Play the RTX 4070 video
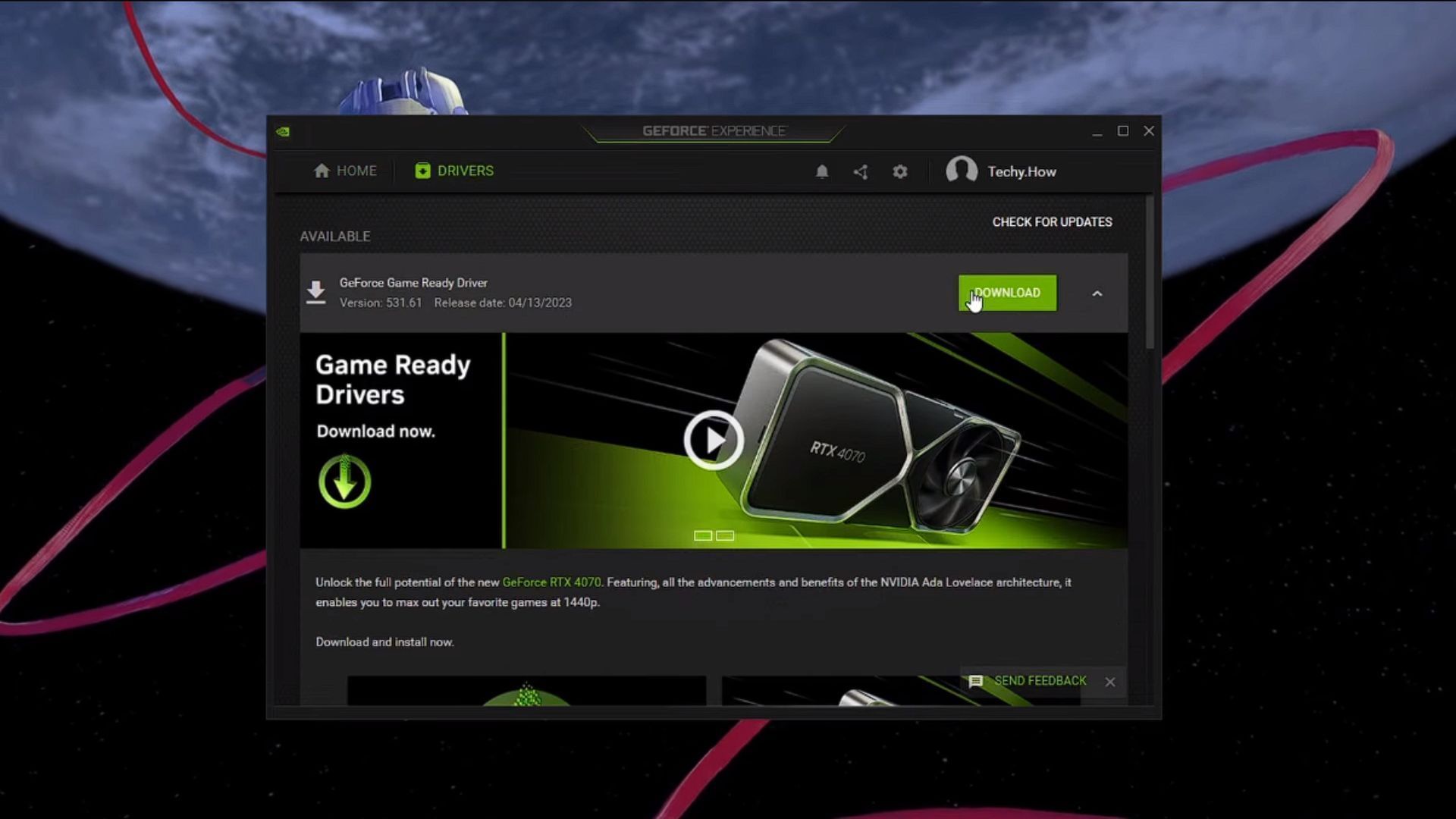 coord(714,440)
